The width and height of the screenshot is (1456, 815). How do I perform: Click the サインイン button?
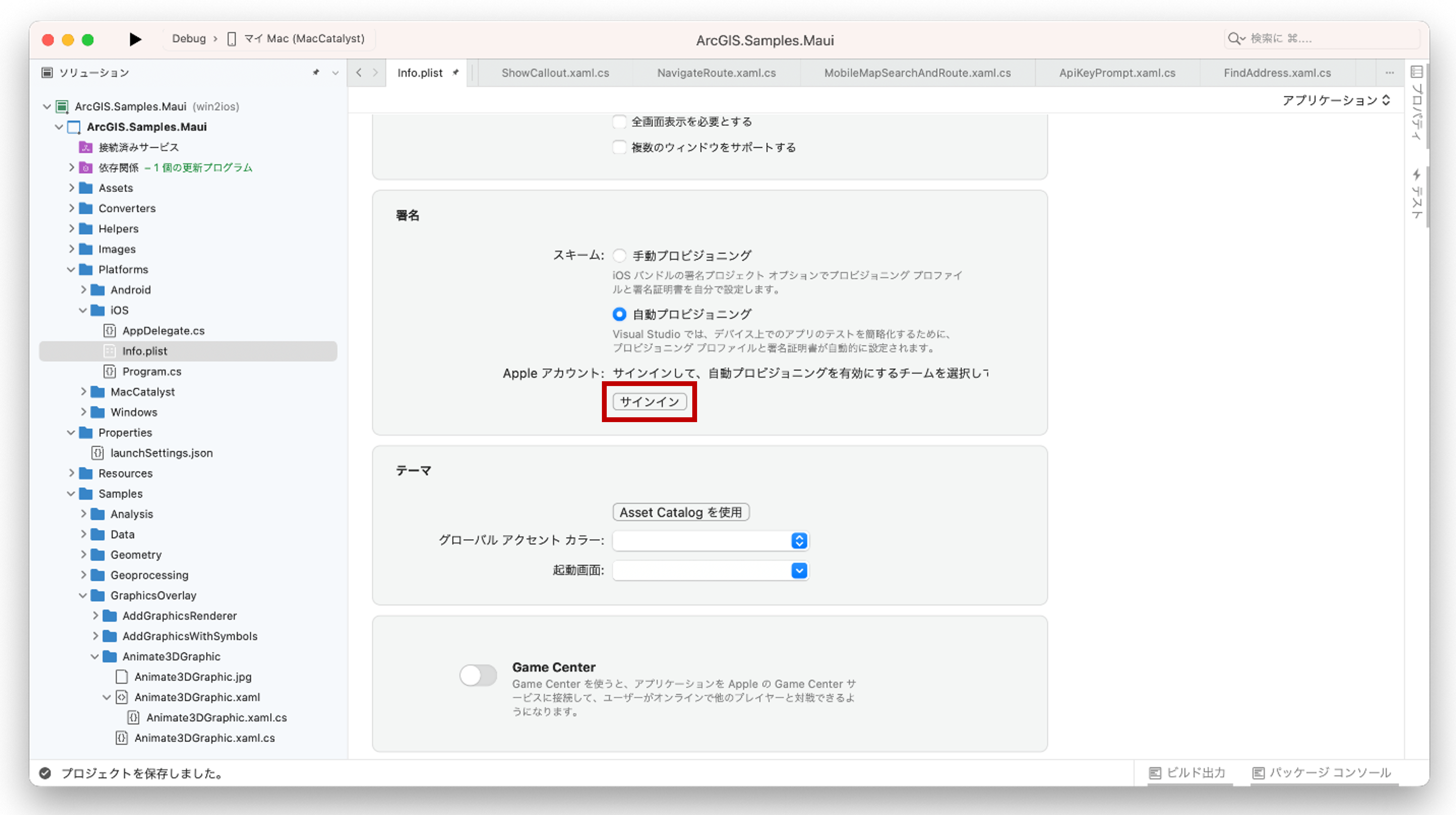(x=649, y=402)
